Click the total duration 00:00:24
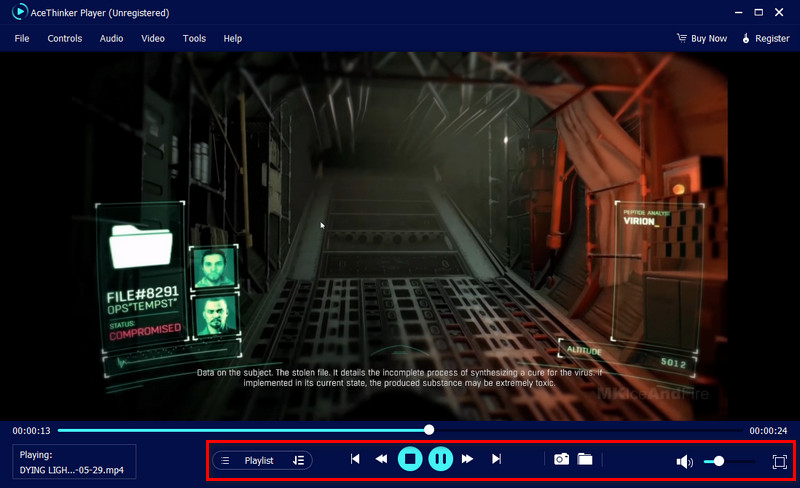This screenshot has width=800, height=488. [768, 431]
